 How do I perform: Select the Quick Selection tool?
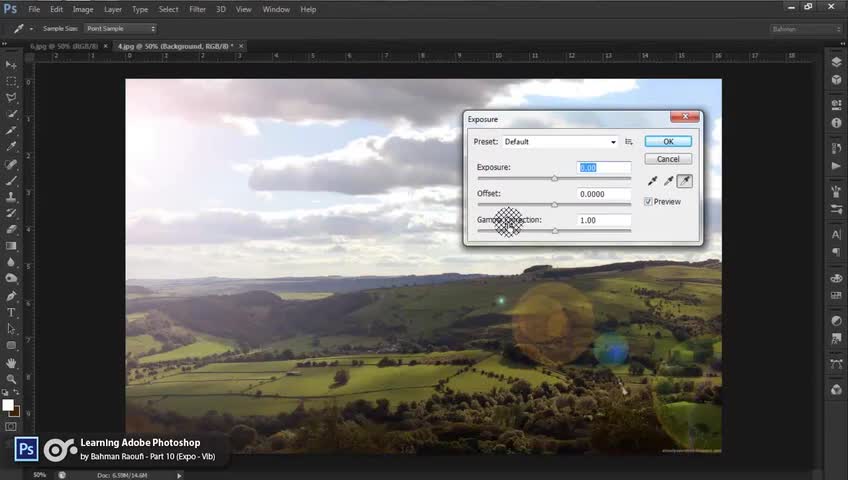tap(11, 114)
